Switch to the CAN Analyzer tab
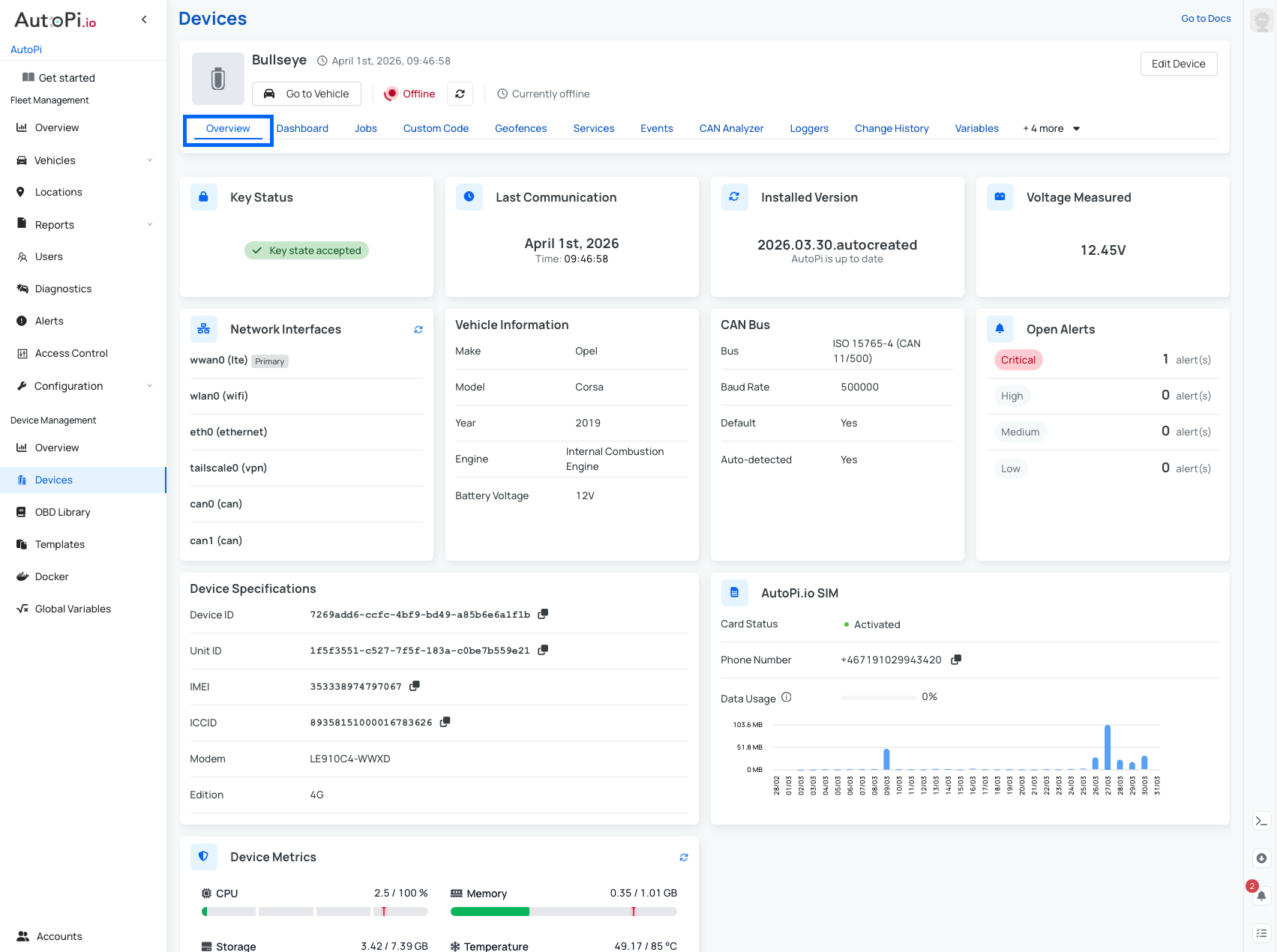 pyautogui.click(x=731, y=128)
